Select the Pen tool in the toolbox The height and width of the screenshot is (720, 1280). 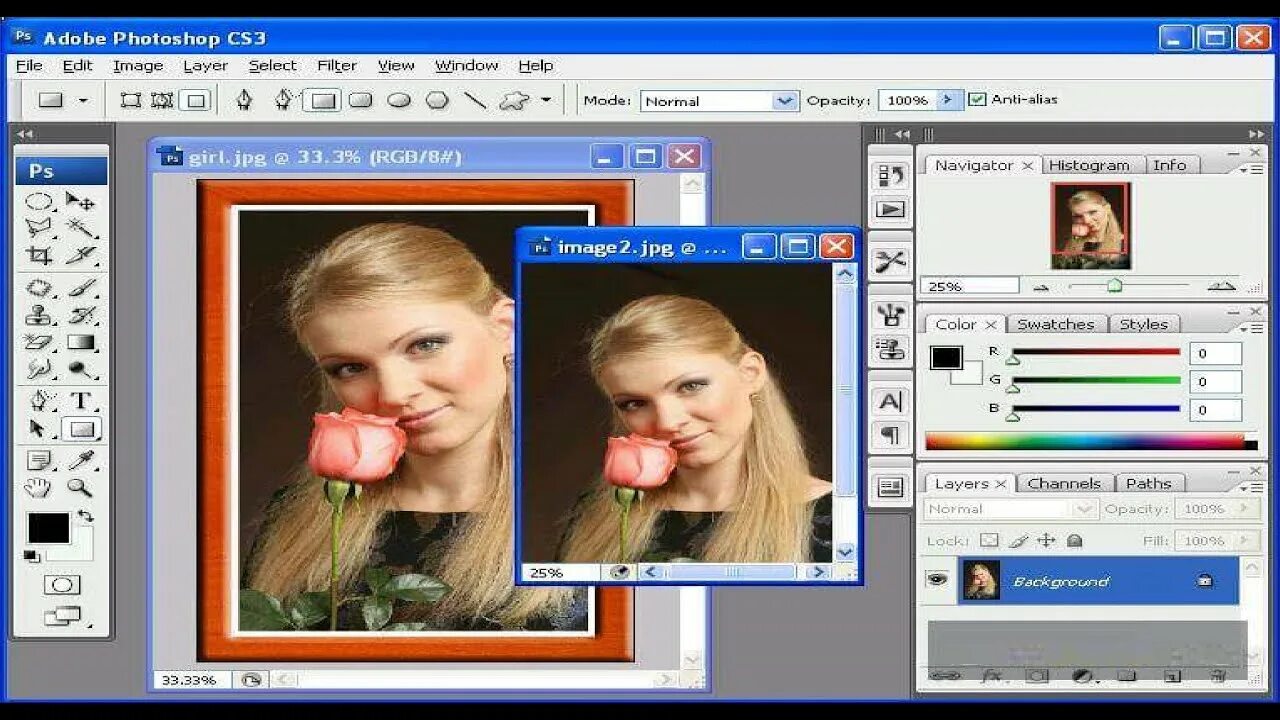39,402
